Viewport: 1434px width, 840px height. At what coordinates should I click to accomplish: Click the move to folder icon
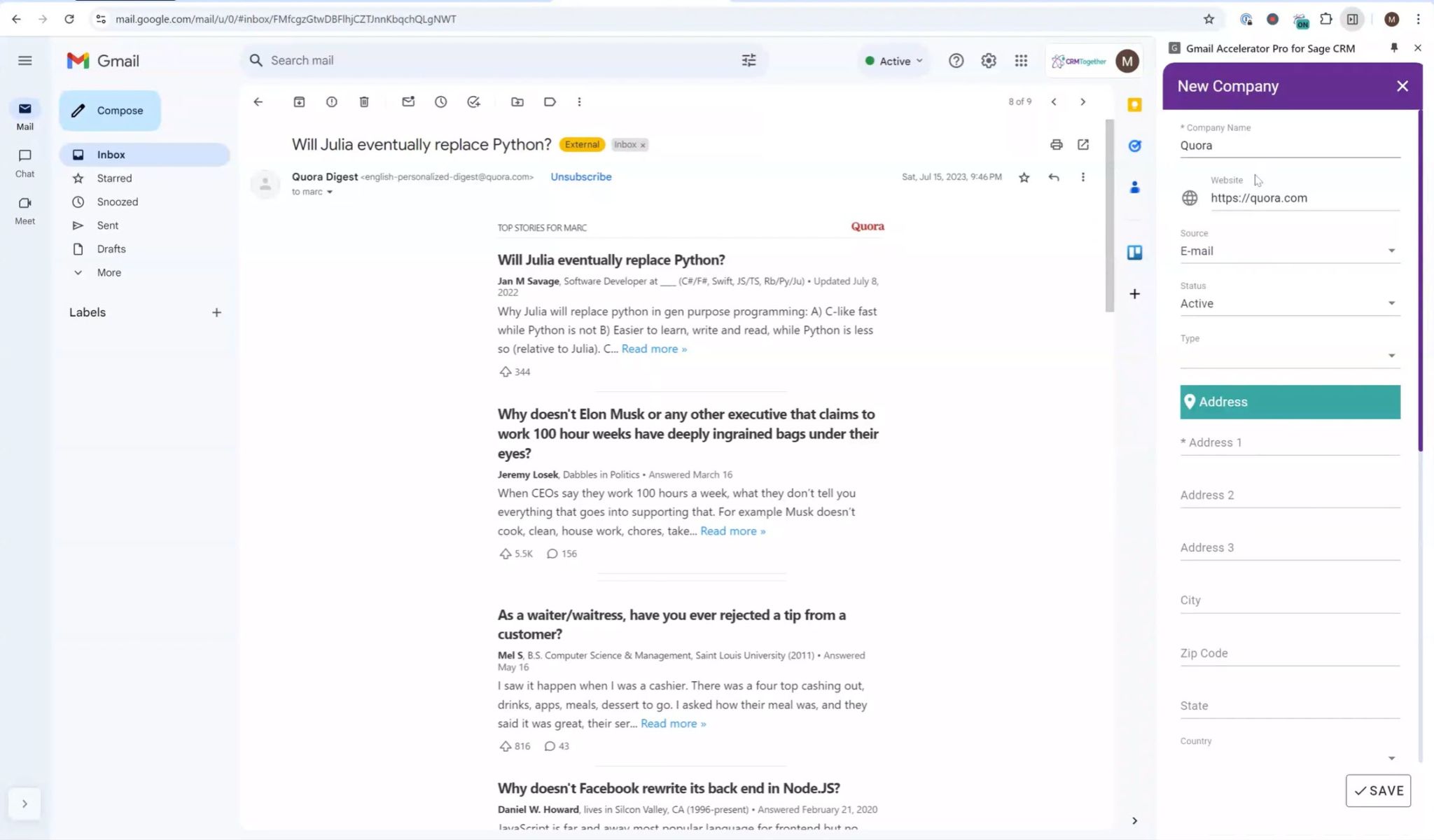517,101
